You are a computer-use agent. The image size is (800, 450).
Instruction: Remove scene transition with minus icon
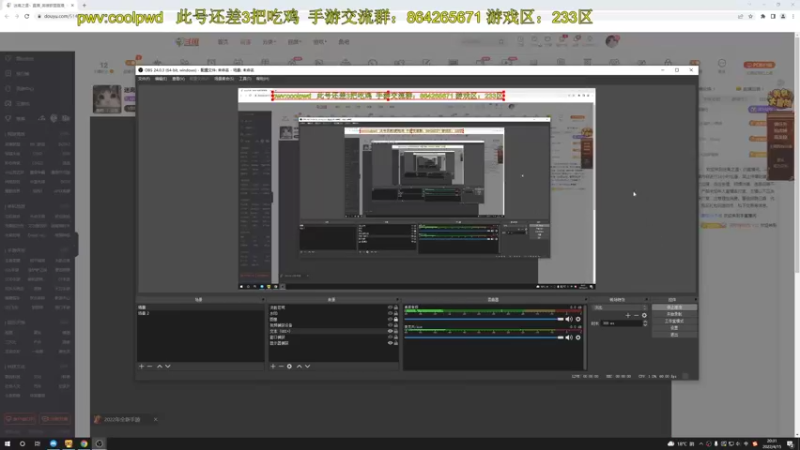click(x=636, y=315)
